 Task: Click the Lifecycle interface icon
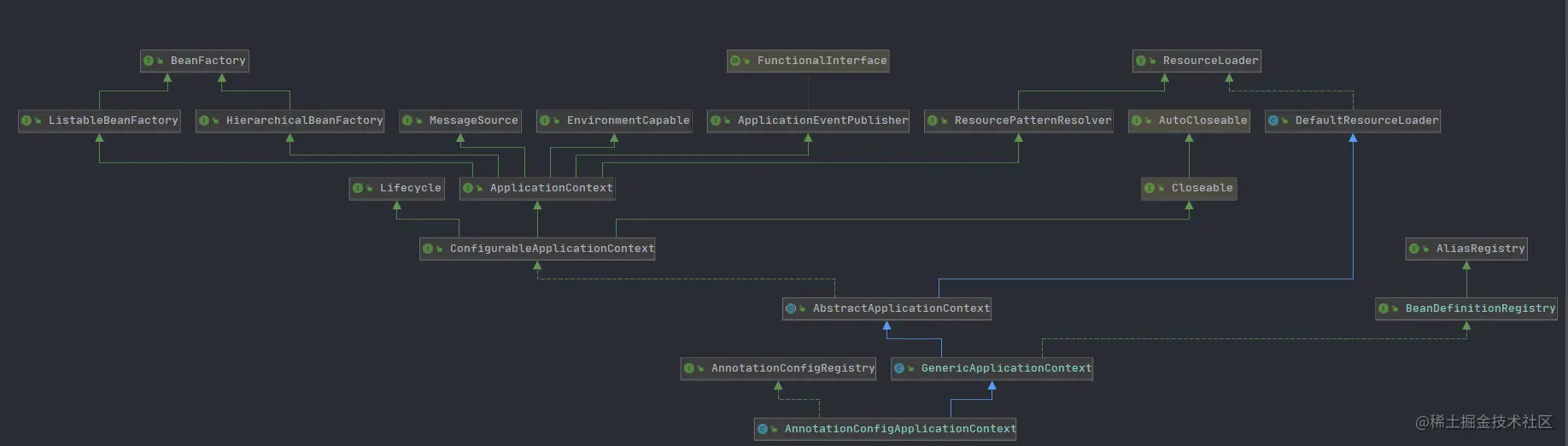click(358, 188)
